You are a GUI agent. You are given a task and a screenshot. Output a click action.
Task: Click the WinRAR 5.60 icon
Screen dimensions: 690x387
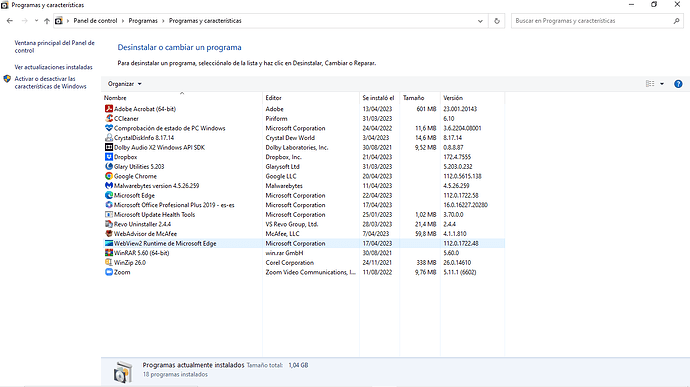pos(109,253)
